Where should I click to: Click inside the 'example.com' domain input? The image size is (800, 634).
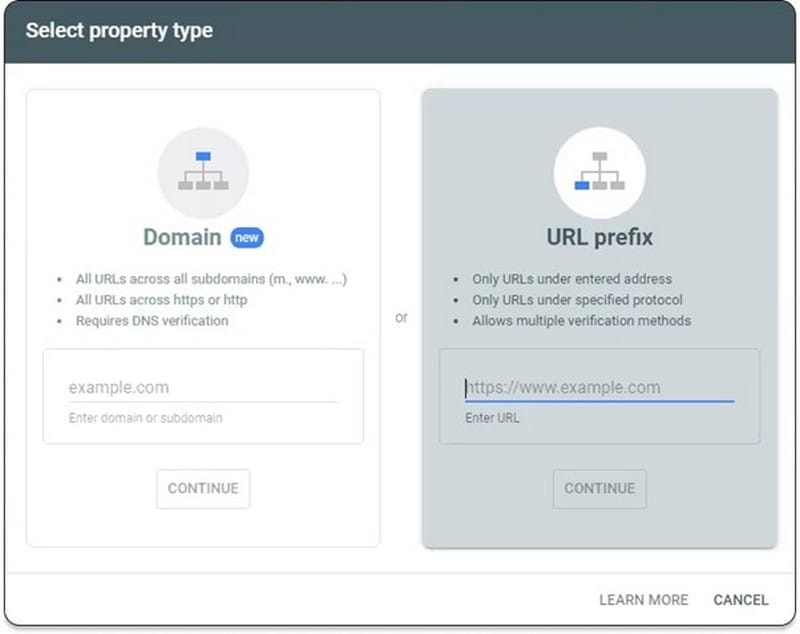(200, 387)
